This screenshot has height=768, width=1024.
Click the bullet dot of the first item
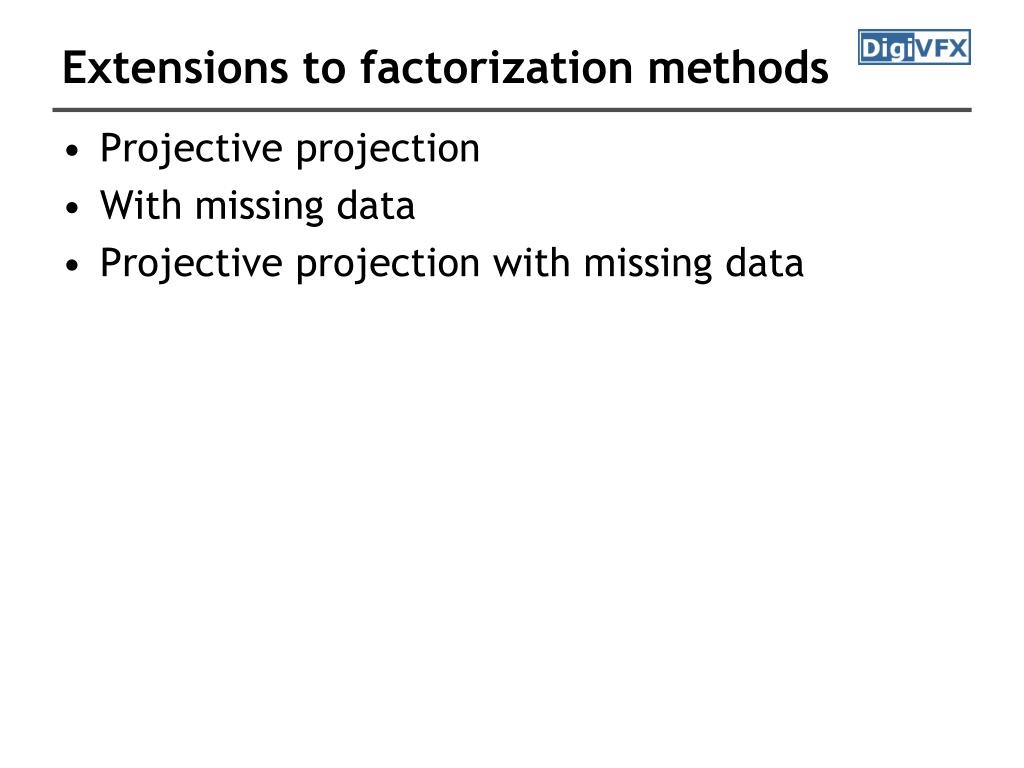coord(72,151)
